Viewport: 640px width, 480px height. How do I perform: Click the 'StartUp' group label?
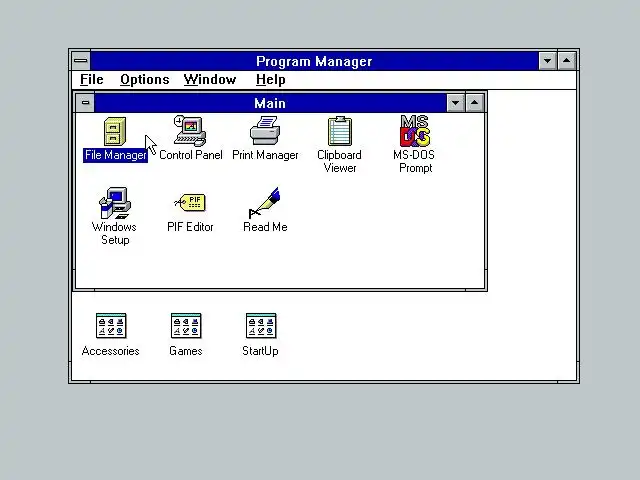click(260, 351)
